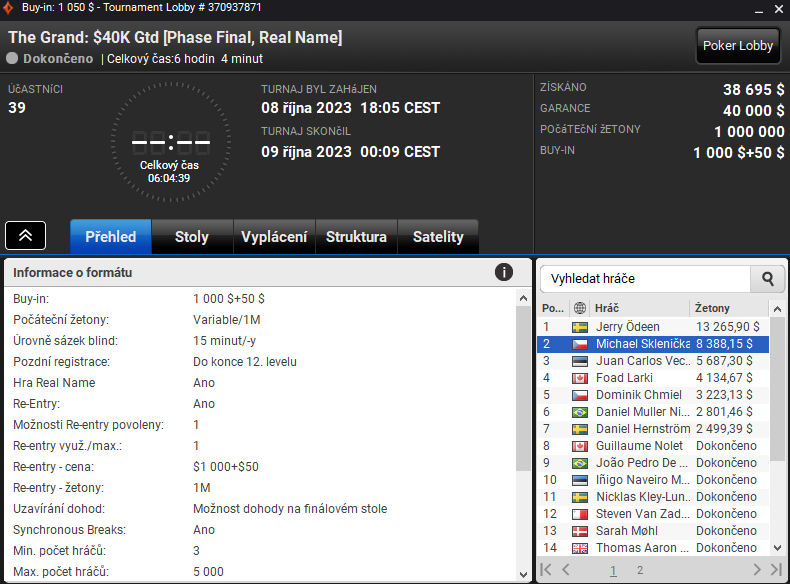Open the Struktura tab
The image size is (790, 584).
(x=356, y=236)
